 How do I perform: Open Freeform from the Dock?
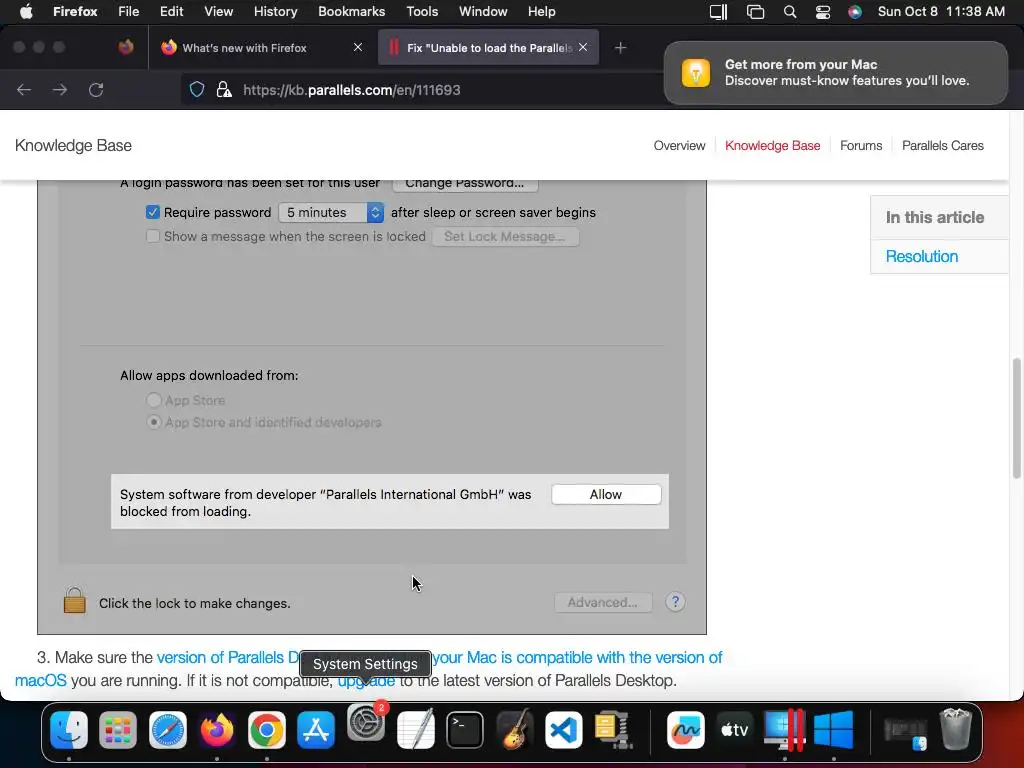tap(686, 729)
